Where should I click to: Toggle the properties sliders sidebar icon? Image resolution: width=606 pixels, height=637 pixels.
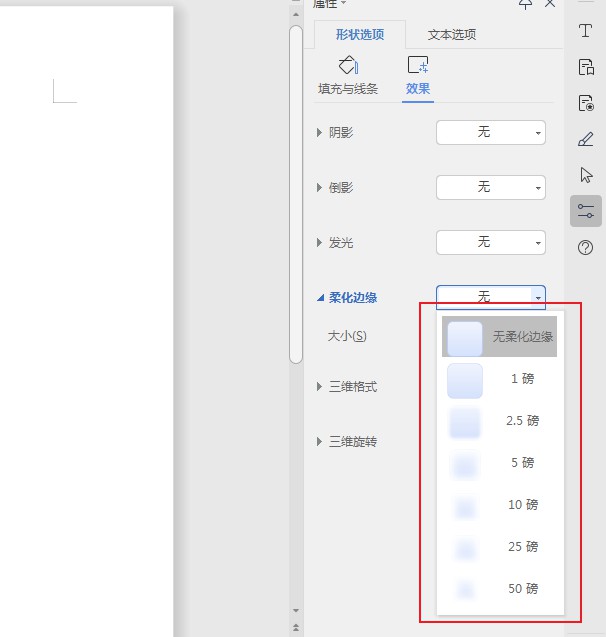click(x=586, y=211)
